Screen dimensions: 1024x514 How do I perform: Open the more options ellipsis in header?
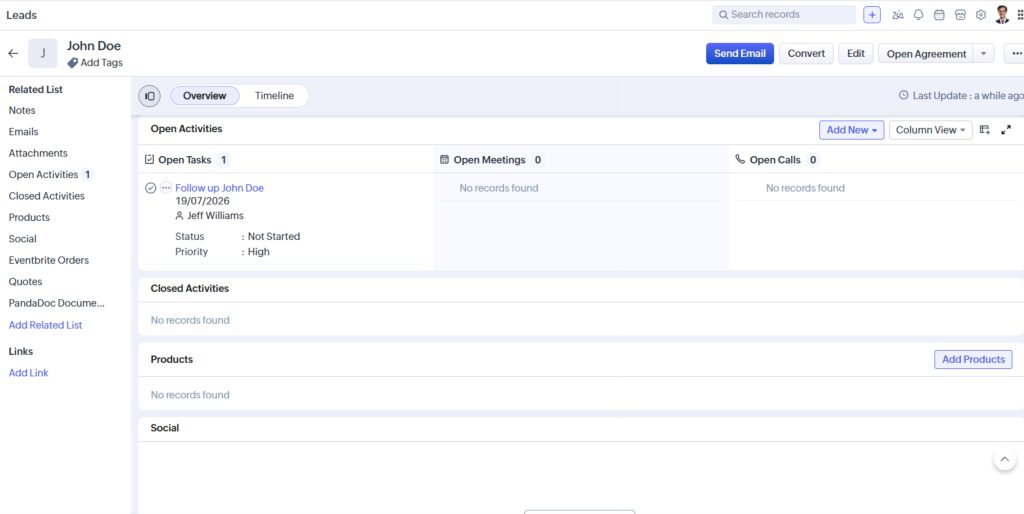tap(1015, 54)
